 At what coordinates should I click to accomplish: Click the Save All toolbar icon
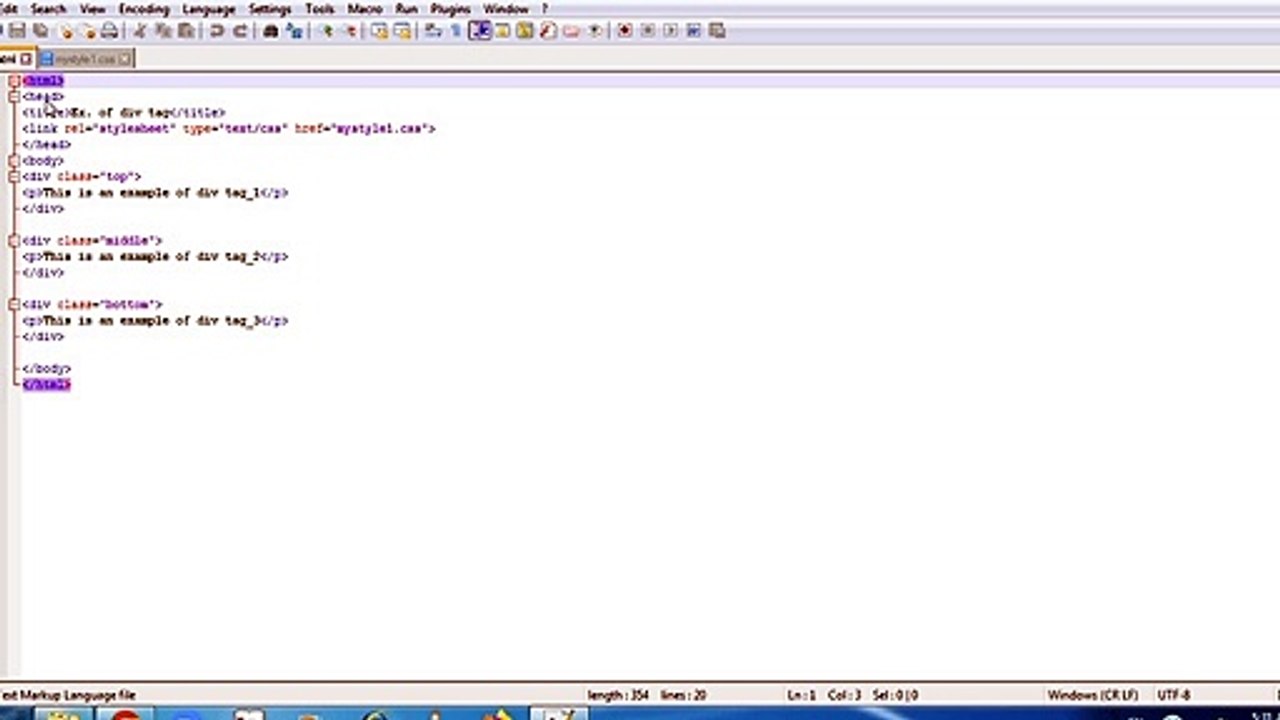pos(40,31)
